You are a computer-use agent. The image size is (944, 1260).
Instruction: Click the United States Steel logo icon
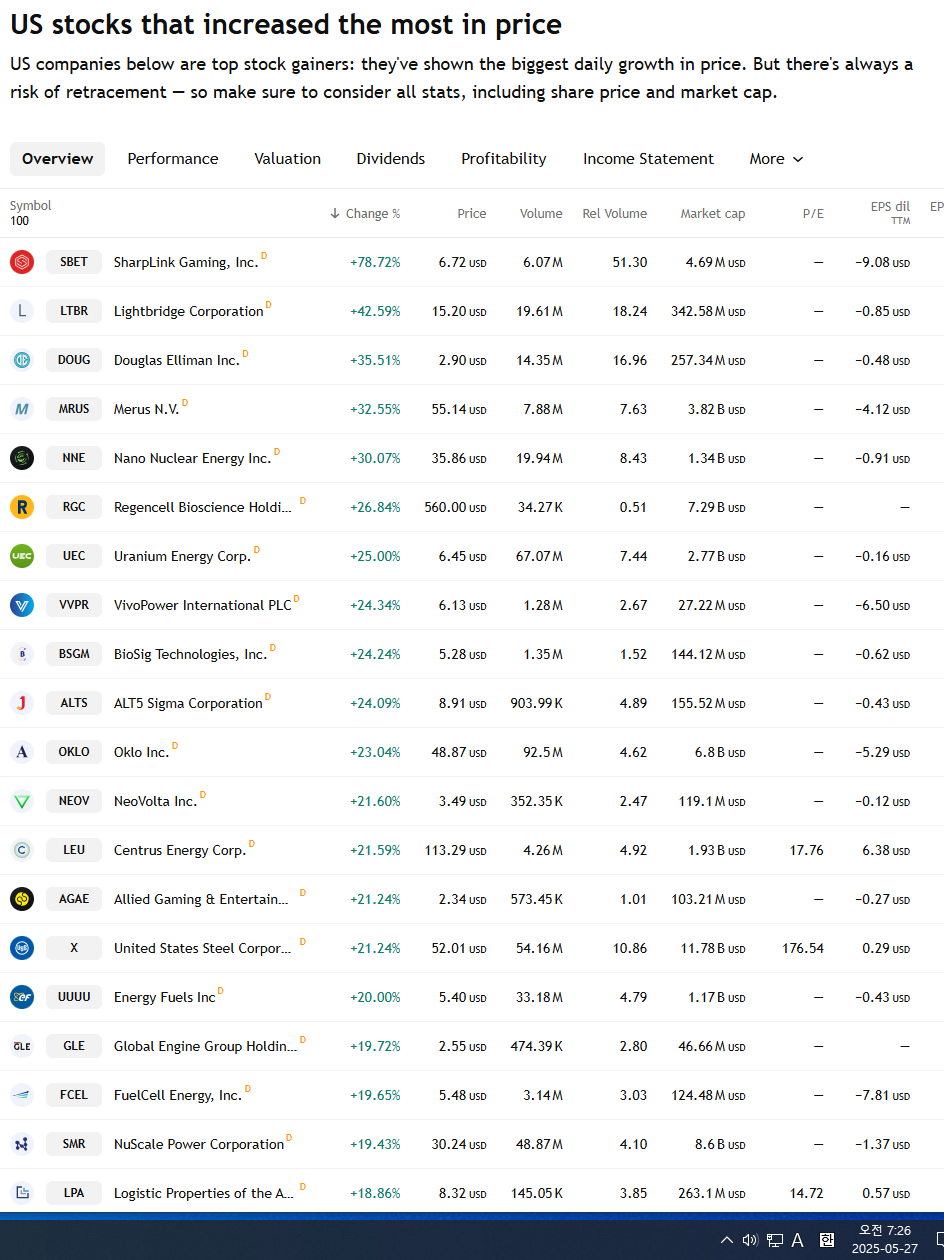click(x=22, y=948)
